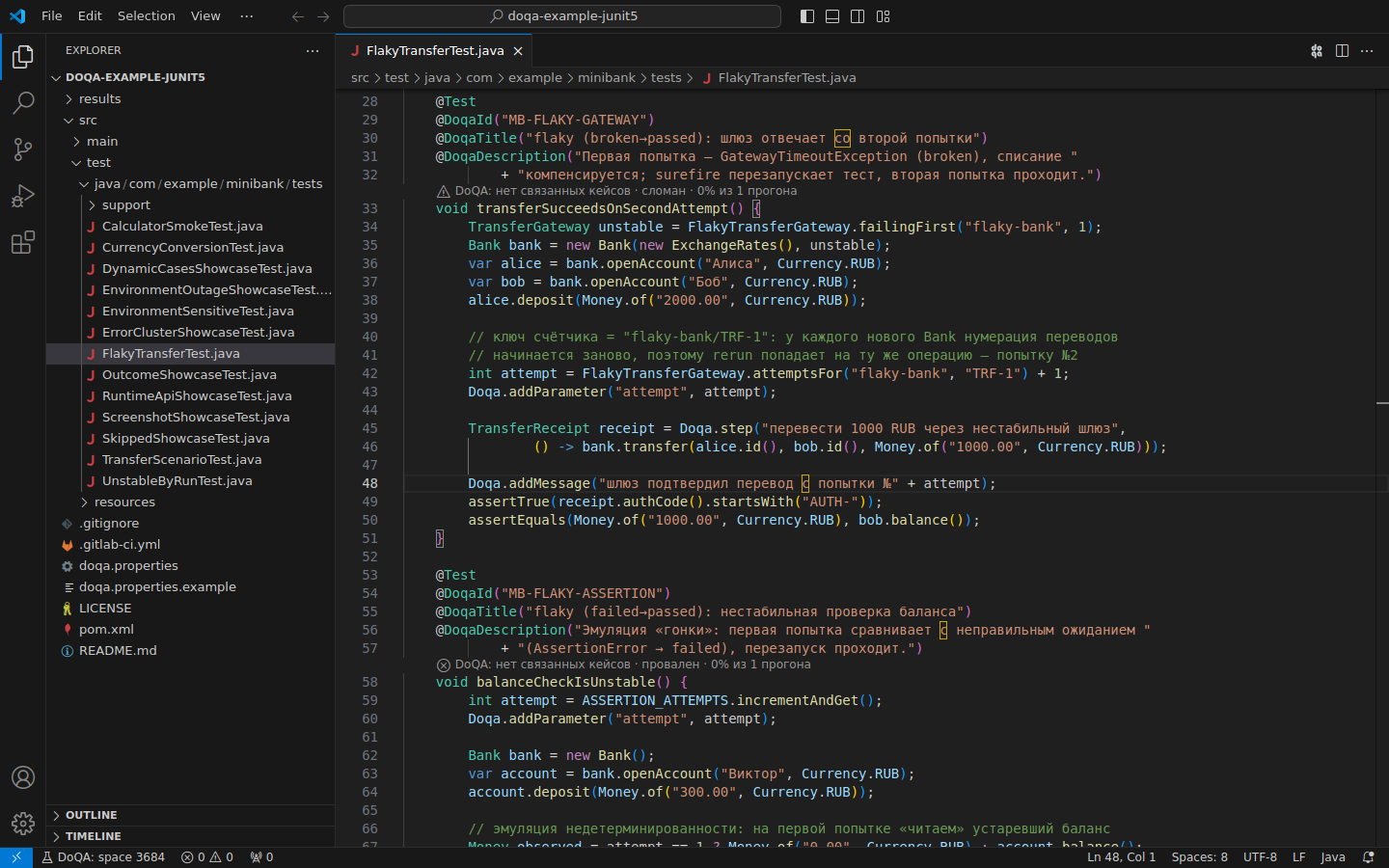This screenshot has height=868, width=1389.
Task: Open README.md in the explorer
Action: (190, 651)
